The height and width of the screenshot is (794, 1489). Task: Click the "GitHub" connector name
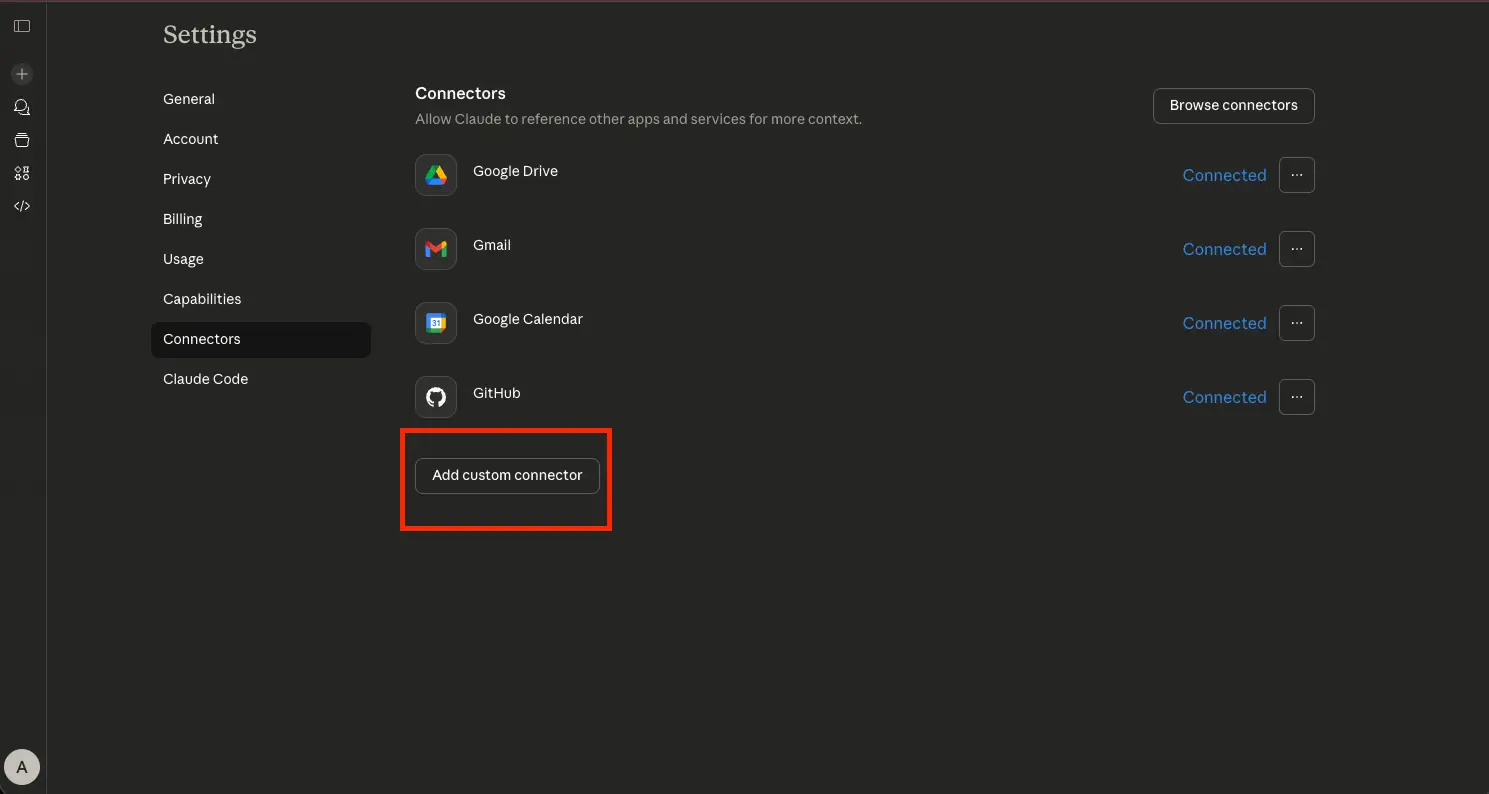click(x=497, y=393)
